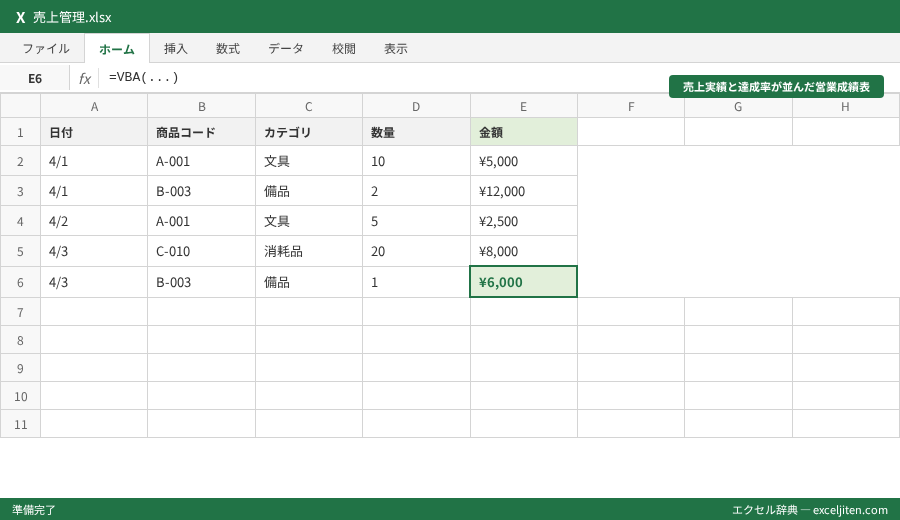The height and width of the screenshot is (520, 900).
Task: Click the green 売上実績と達成率 tooltip label
Action: pos(776,87)
